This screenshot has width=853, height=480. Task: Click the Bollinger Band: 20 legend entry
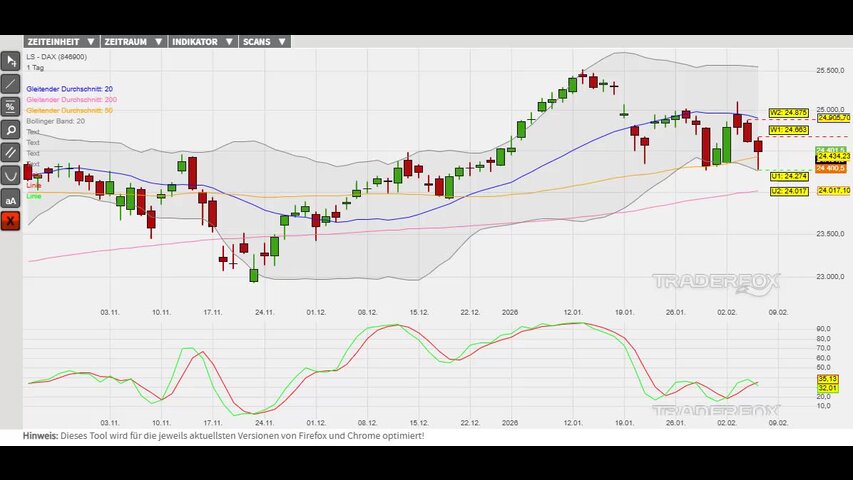(x=55, y=121)
